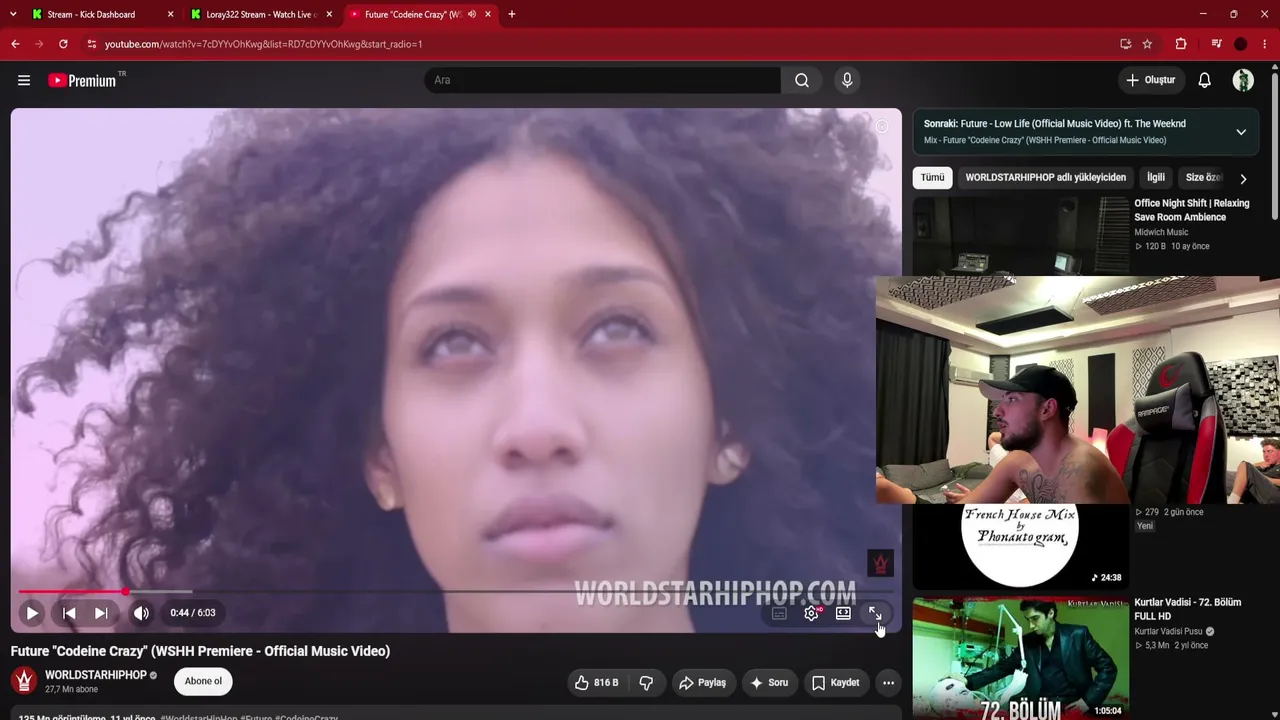Show more filter chips with the arrow
This screenshot has height=720, width=1280.
pyautogui.click(x=1243, y=178)
